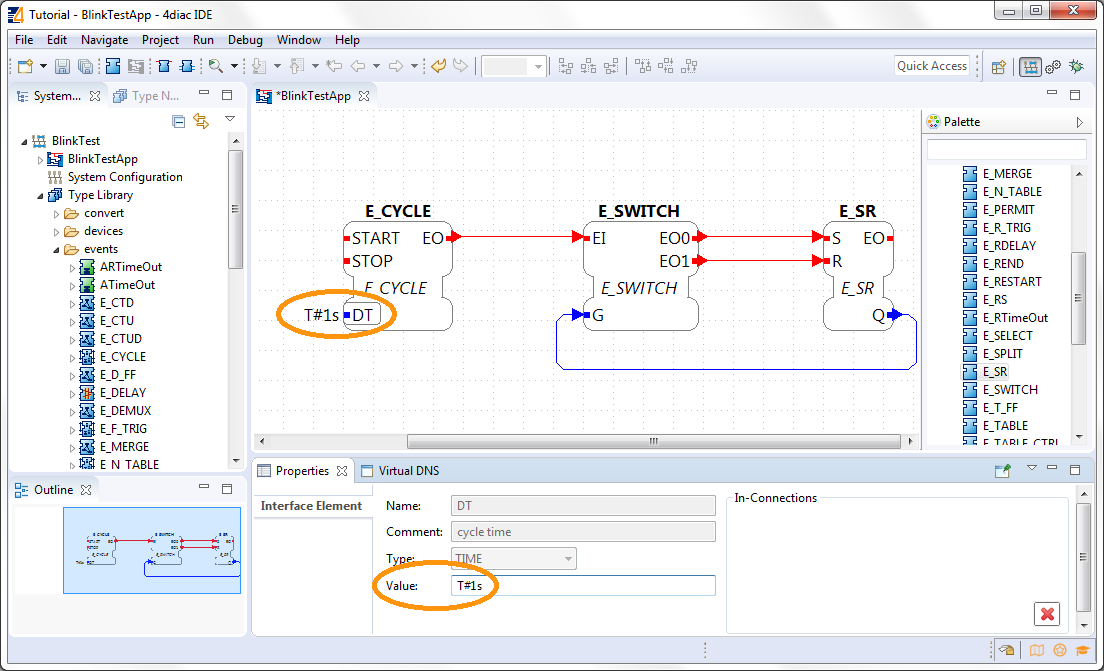
Task: Click the red X delete connection button
Action: click(x=1047, y=614)
